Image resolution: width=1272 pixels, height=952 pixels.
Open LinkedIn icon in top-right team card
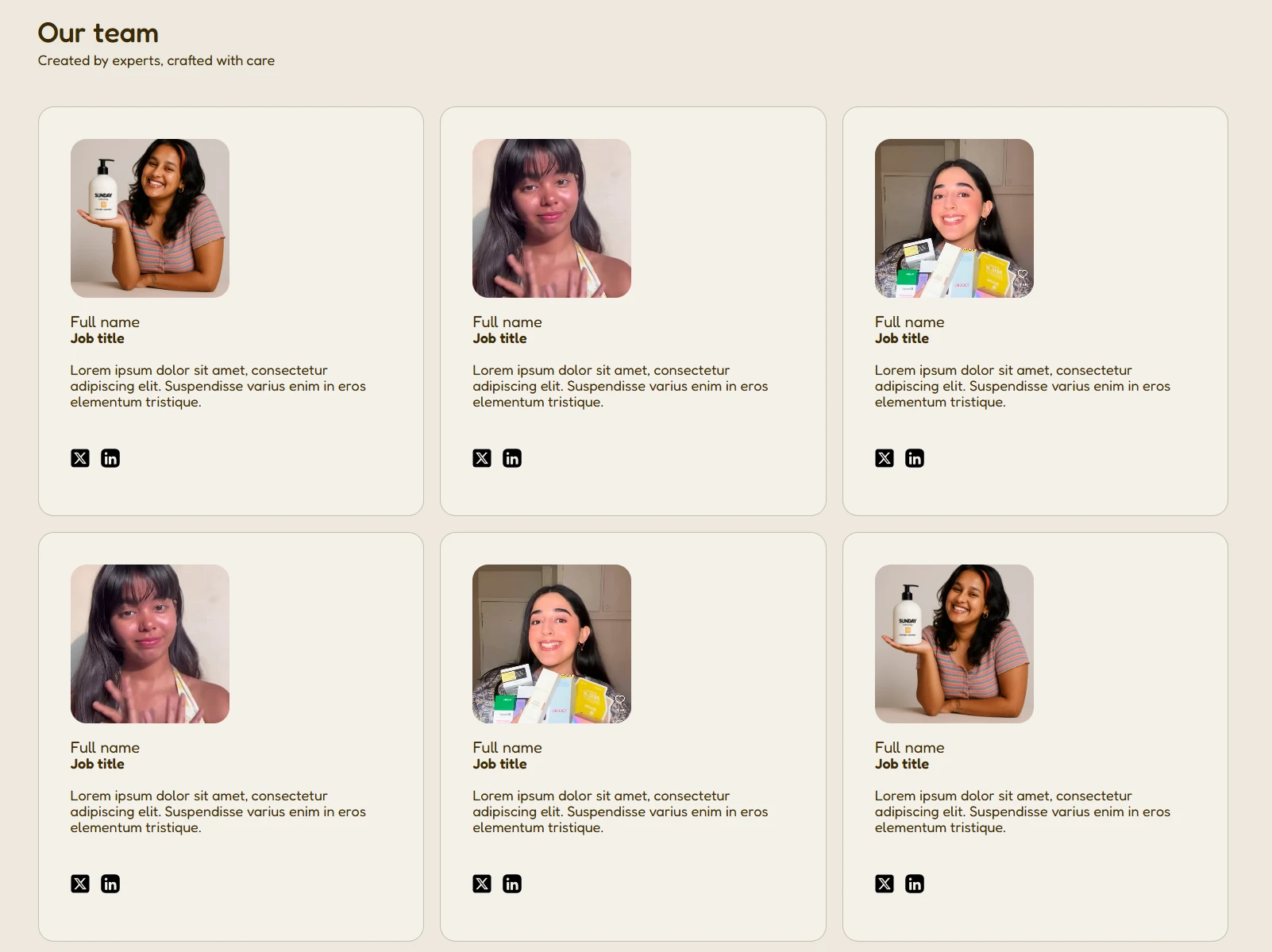tap(915, 458)
